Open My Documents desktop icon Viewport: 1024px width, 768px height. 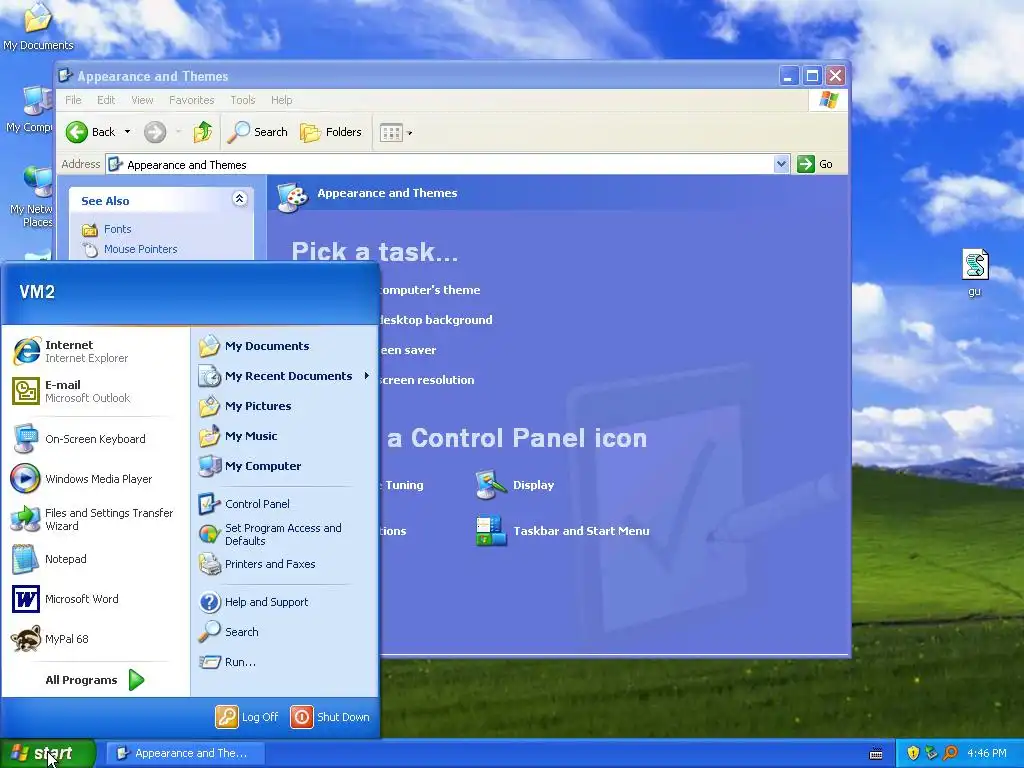pos(38,26)
